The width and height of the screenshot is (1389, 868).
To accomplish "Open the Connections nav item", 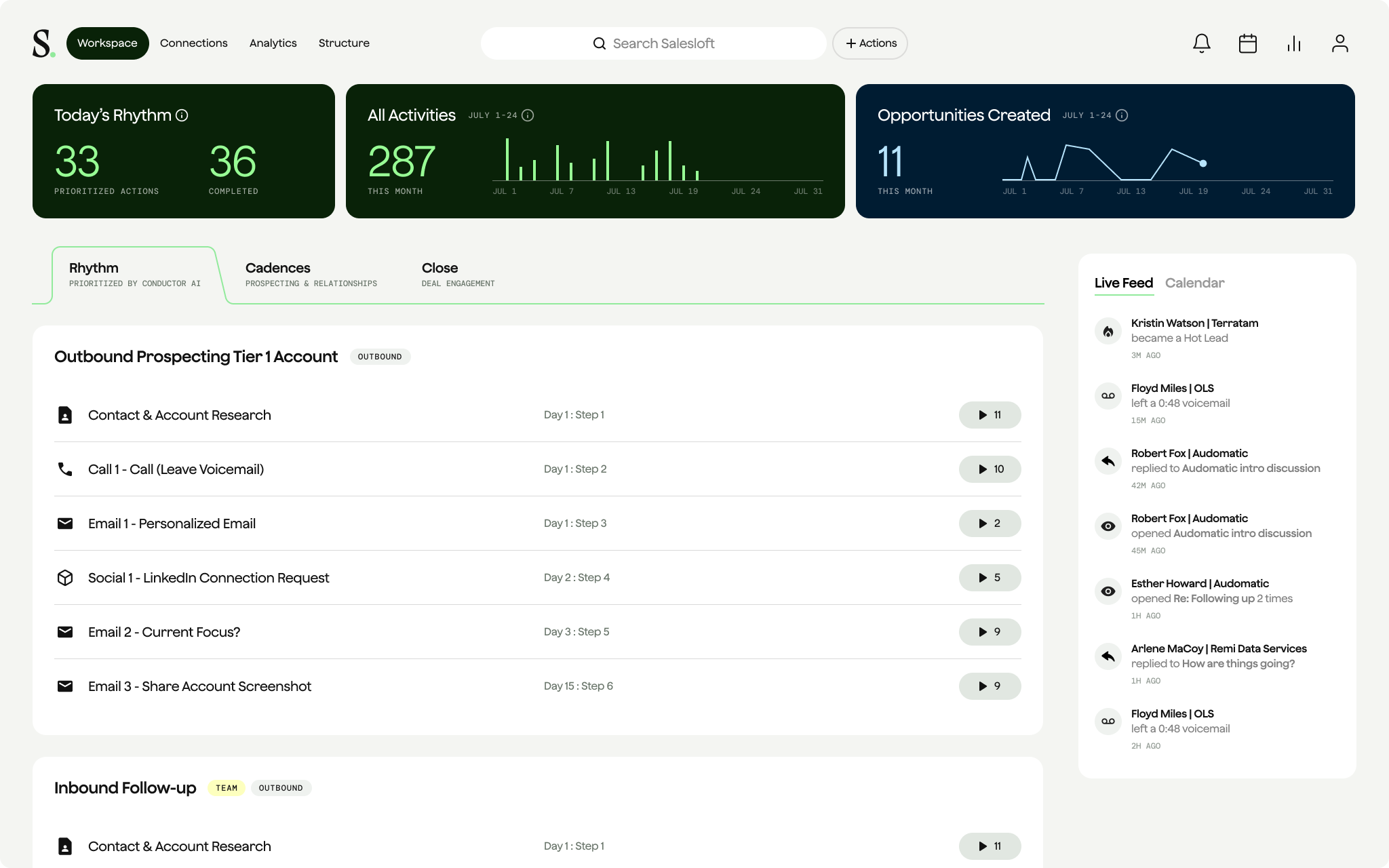I will pos(194,43).
